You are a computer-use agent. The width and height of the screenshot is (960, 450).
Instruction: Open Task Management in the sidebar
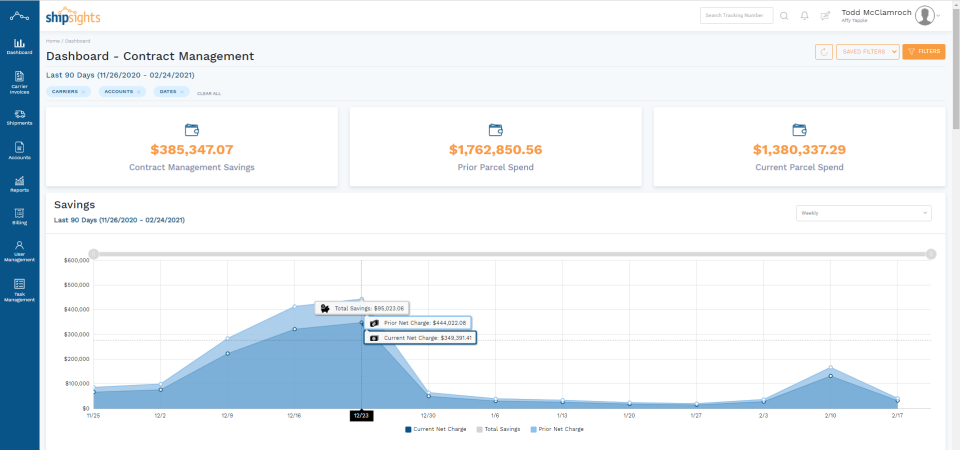20,291
